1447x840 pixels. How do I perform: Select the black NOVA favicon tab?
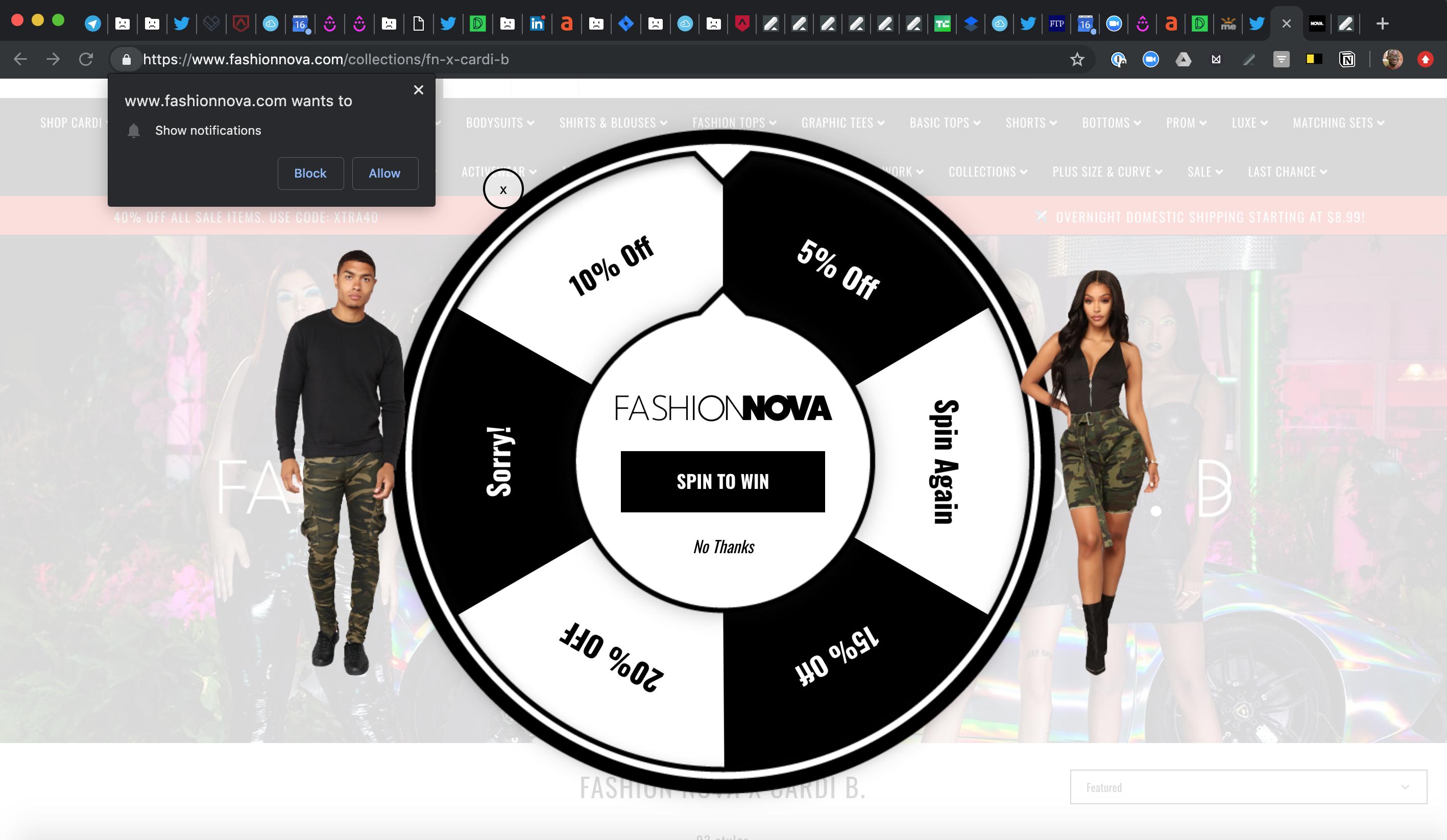1317,23
